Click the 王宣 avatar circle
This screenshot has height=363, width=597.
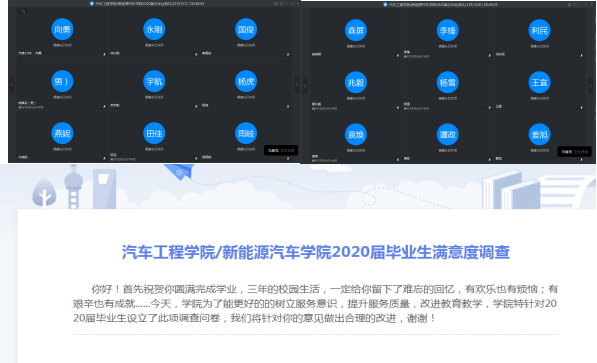[540, 82]
